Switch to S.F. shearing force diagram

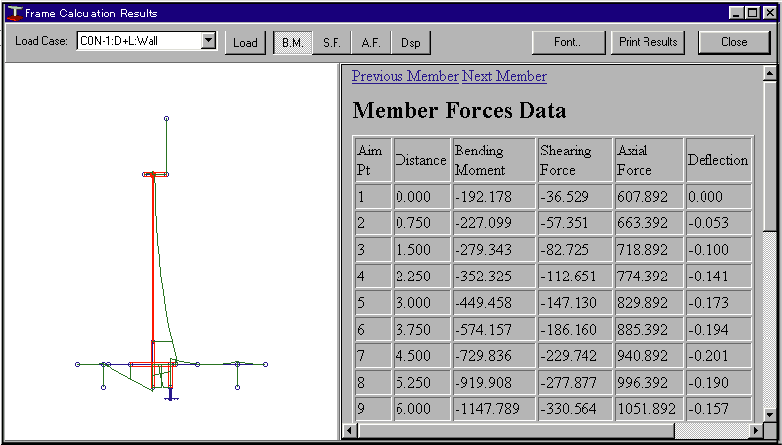332,43
